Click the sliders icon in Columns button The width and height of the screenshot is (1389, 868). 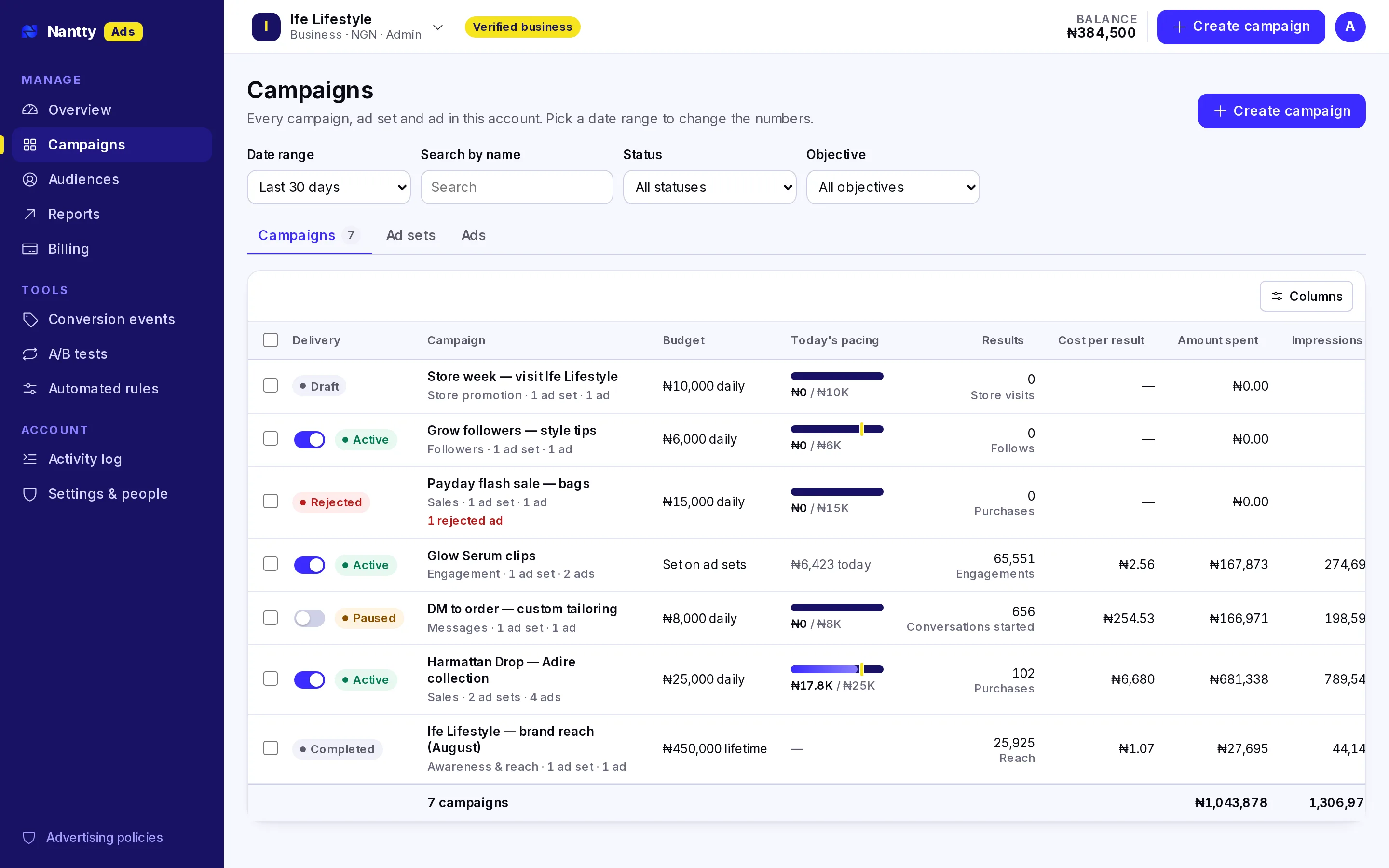[1277, 296]
